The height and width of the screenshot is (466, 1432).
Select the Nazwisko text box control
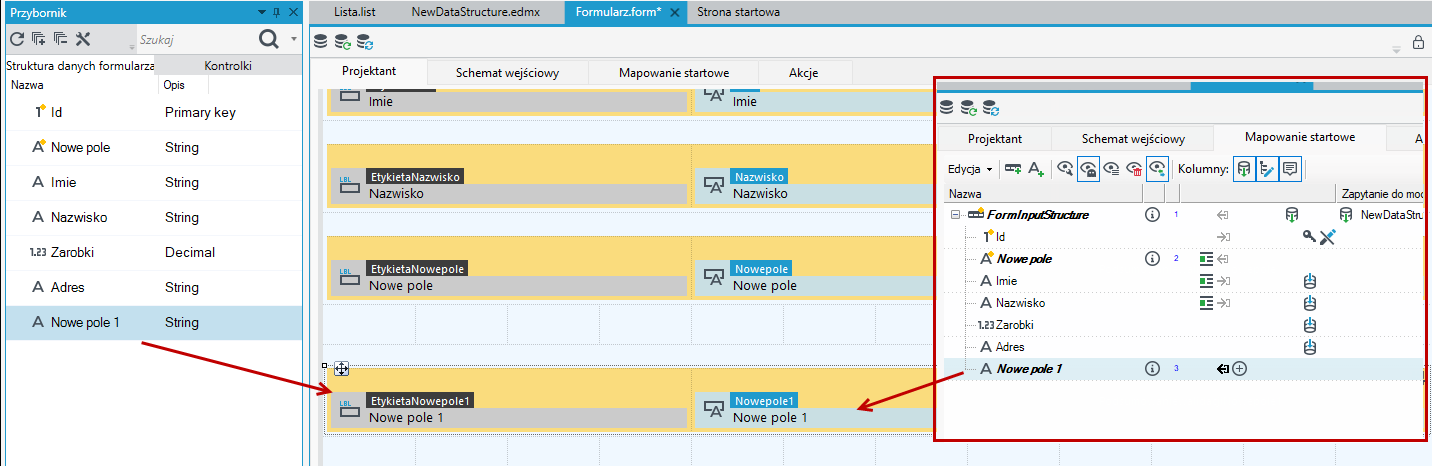pyautogui.click(x=812, y=185)
